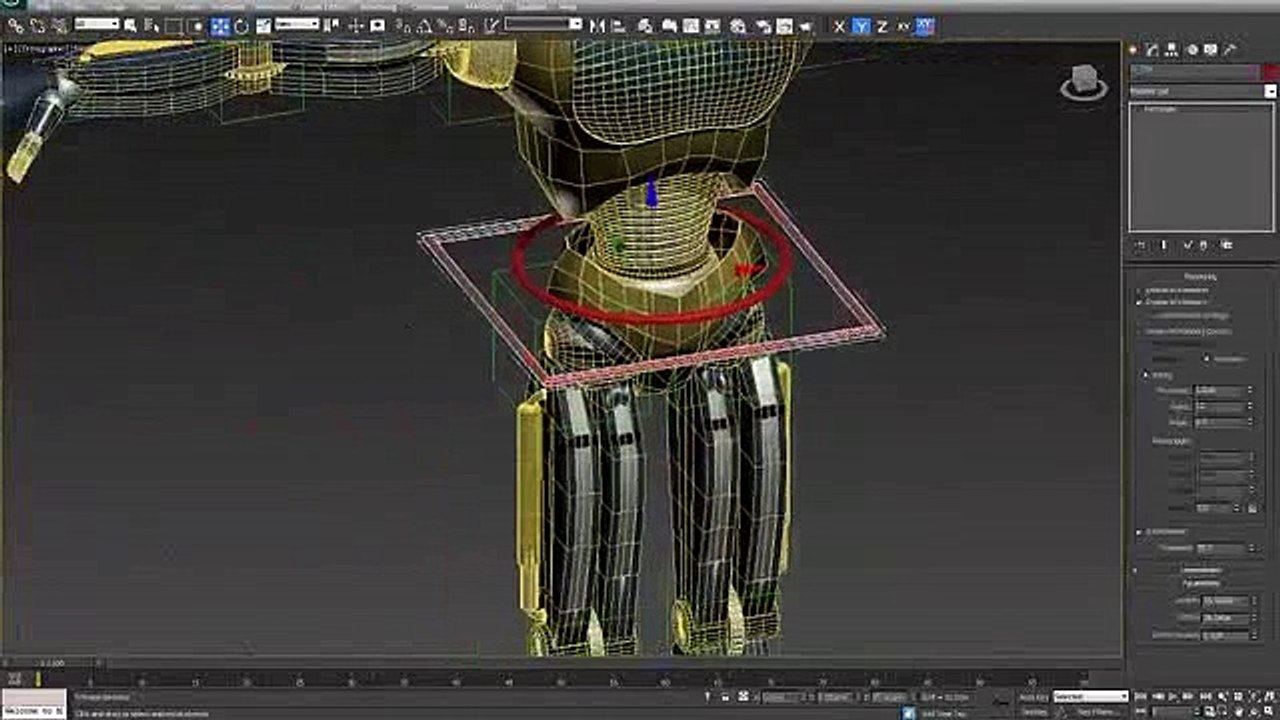
Task: Collapse the top rollout in Modify panel
Action: tap(1200, 277)
